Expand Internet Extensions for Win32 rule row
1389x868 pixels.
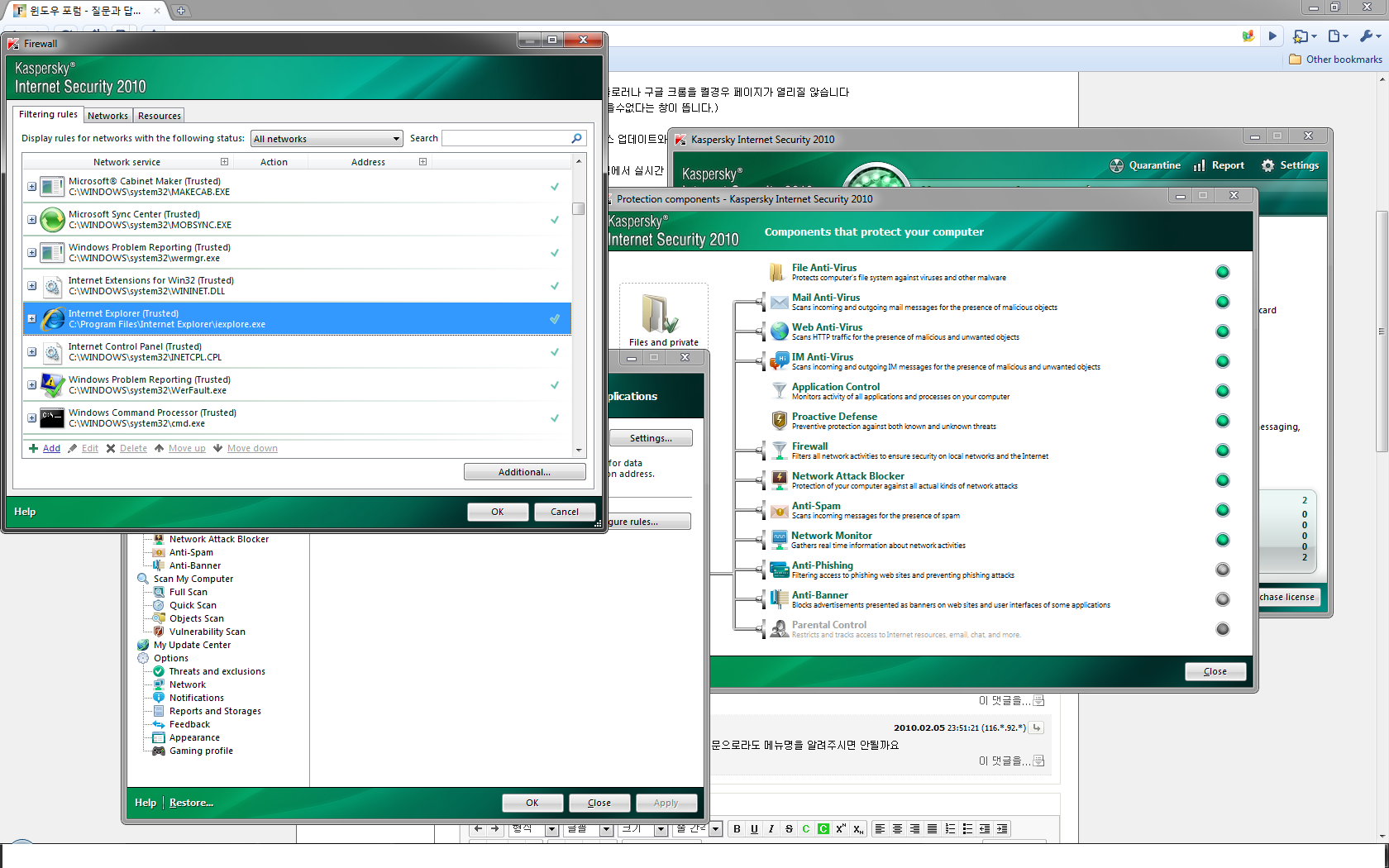31,286
